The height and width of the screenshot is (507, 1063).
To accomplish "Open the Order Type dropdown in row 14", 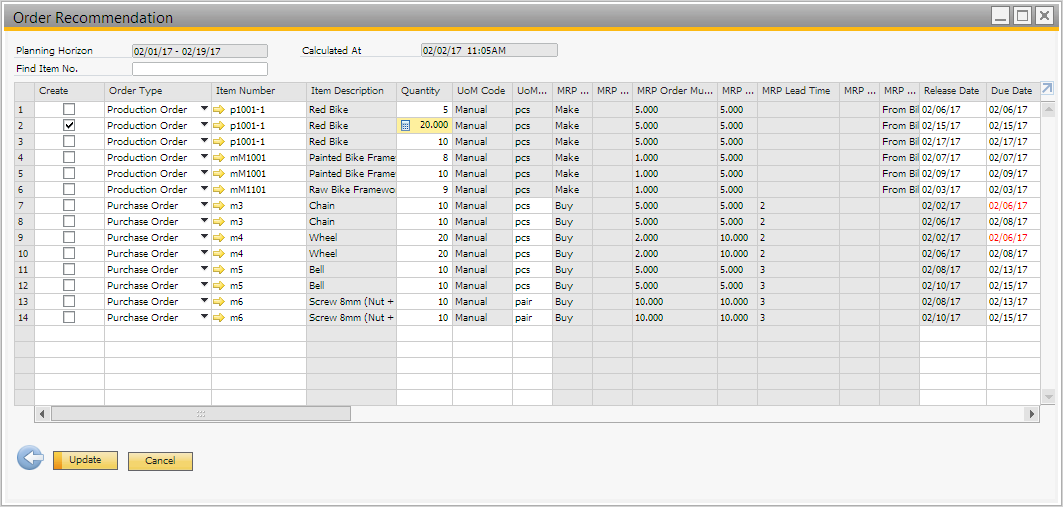I will [204, 317].
